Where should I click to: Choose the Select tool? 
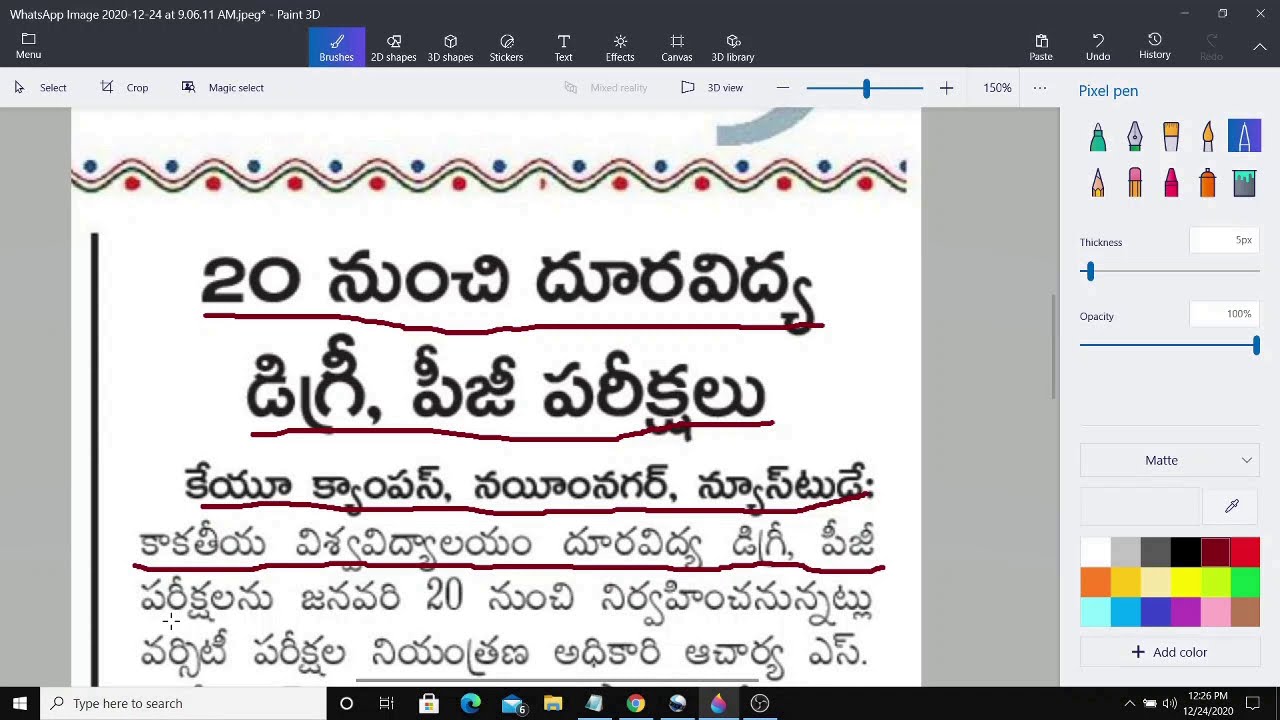[41, 88]
